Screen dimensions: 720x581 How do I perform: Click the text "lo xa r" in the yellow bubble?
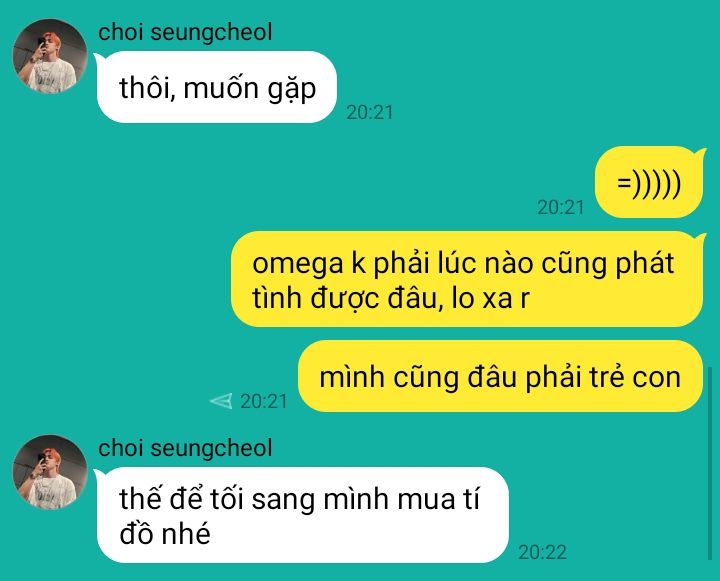point(491,299)
